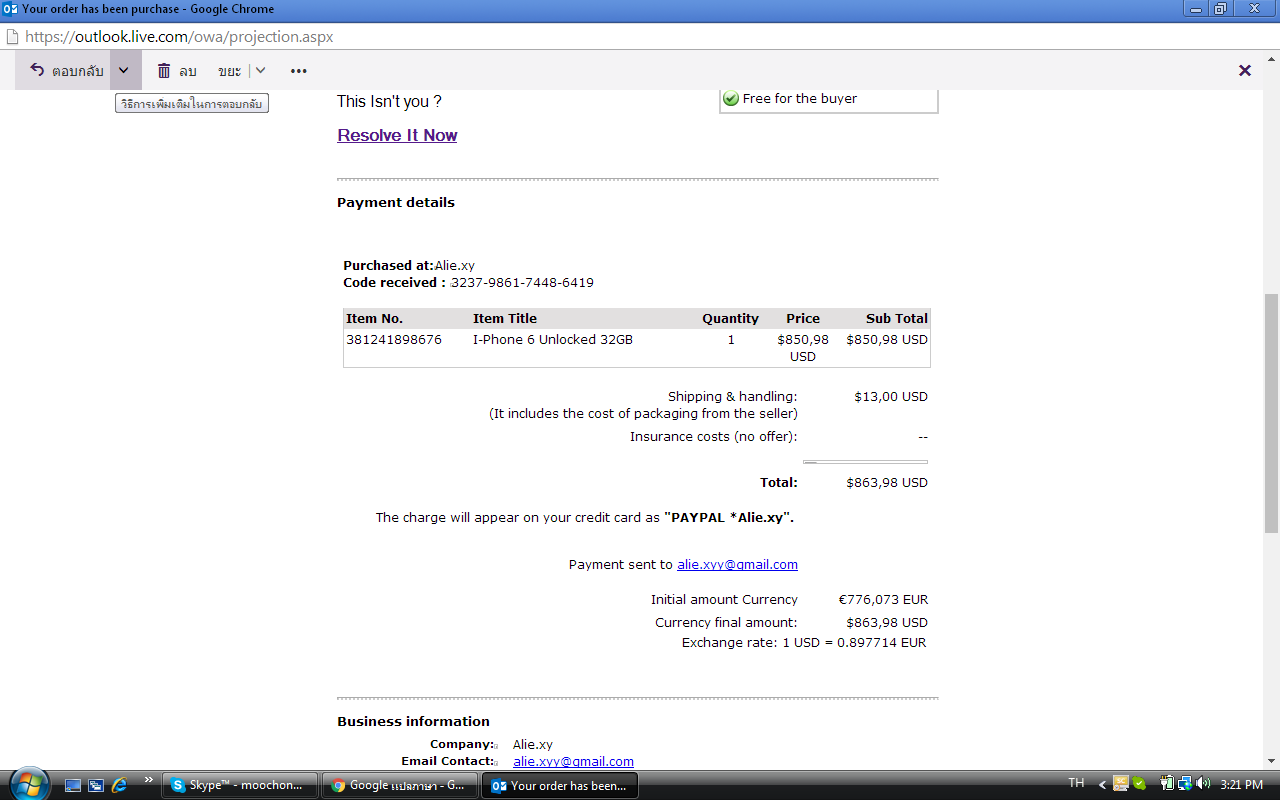Click the 'Sub Total' column header
Screen dimensions: 1280x800
(897, 319)
